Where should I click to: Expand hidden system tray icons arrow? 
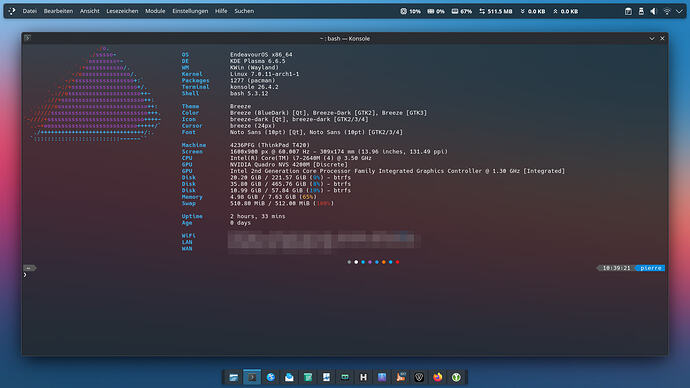click(x=679, y=11)
